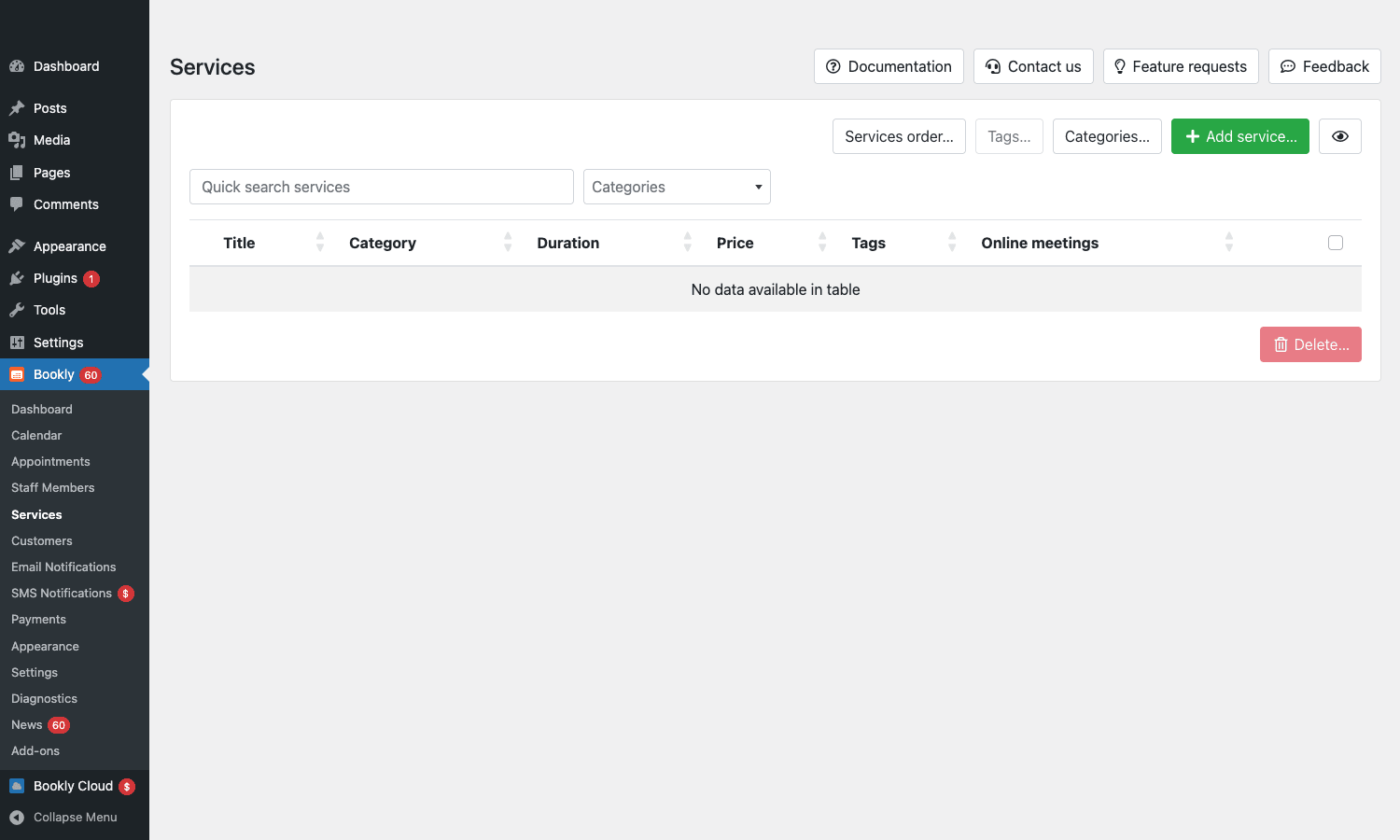Click the Pages icon in sidebar
This screenshot has width=1400, height=840.
pyautogui.click(x=17, y=173)
